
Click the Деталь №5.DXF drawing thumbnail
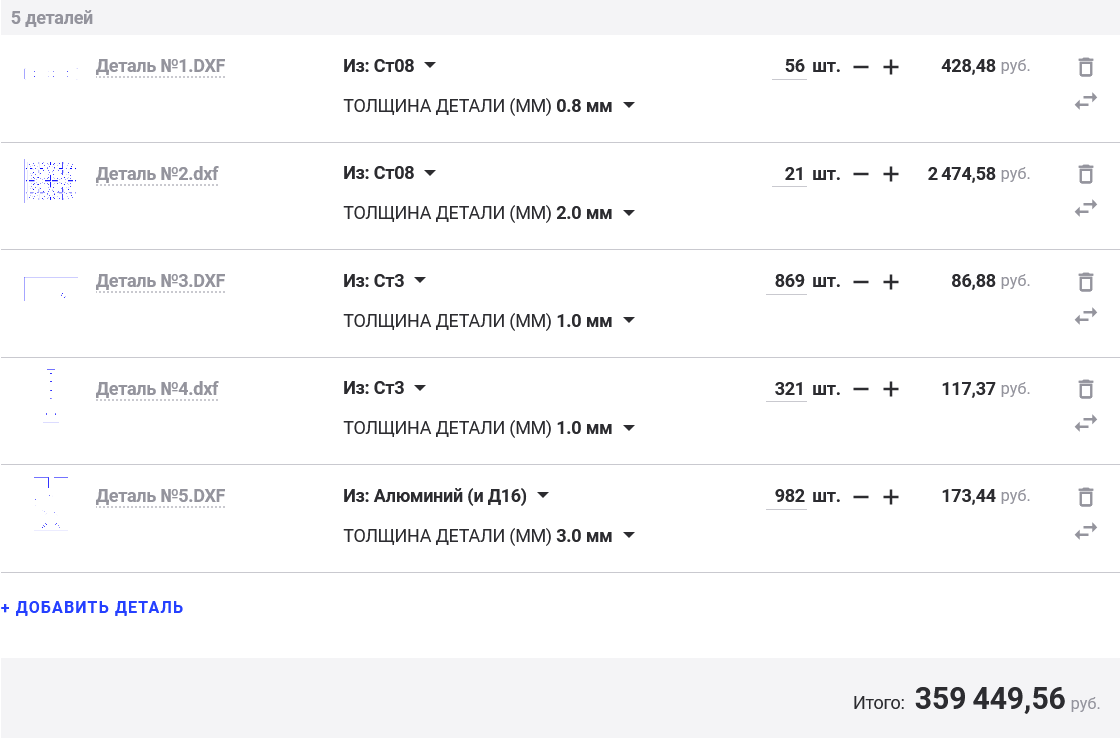pos(50,503)
